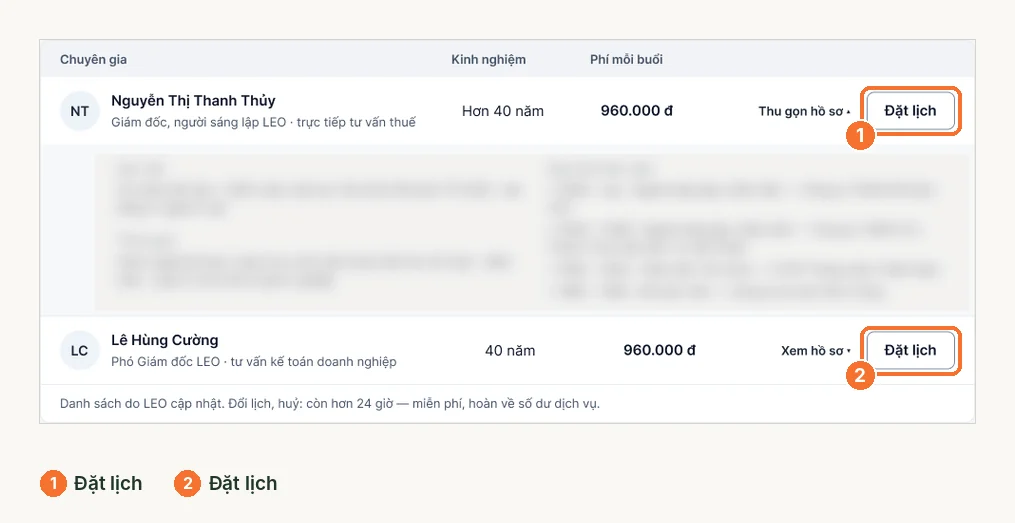Book Lê Hùng Cường with Đặt lịch
Screen dimensions: 1015x523
point(910,350)
